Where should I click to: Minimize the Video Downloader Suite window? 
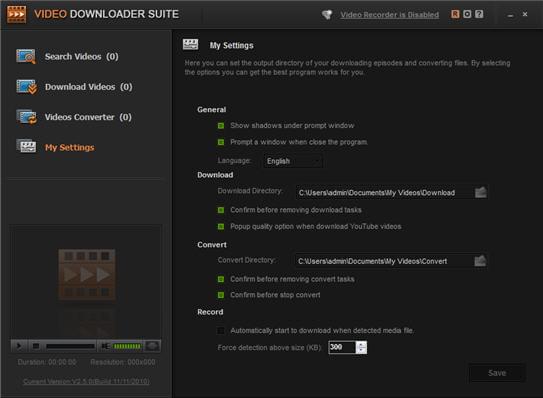(510, 15)
